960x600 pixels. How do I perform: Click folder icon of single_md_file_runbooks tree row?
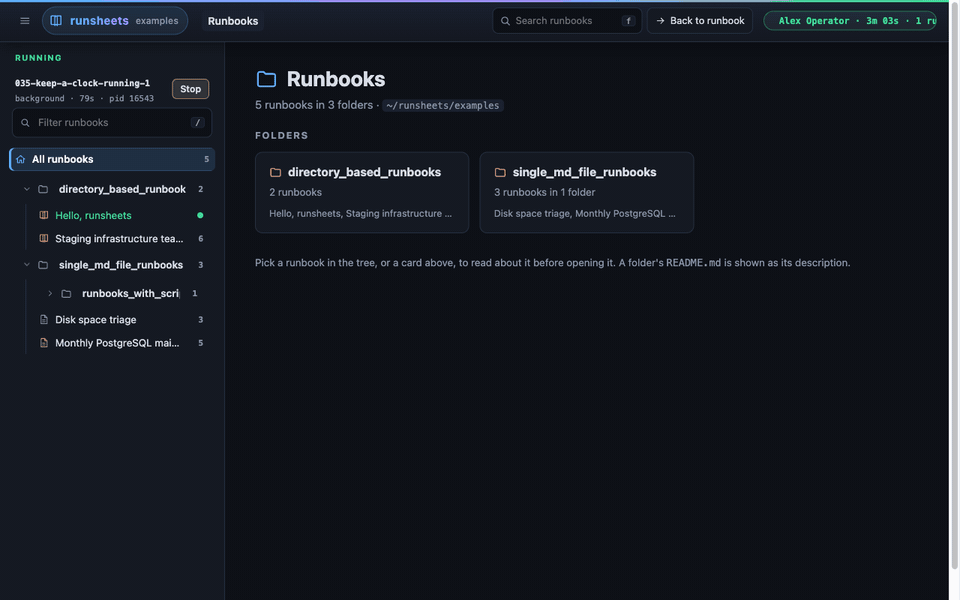(x=43, y=265)
